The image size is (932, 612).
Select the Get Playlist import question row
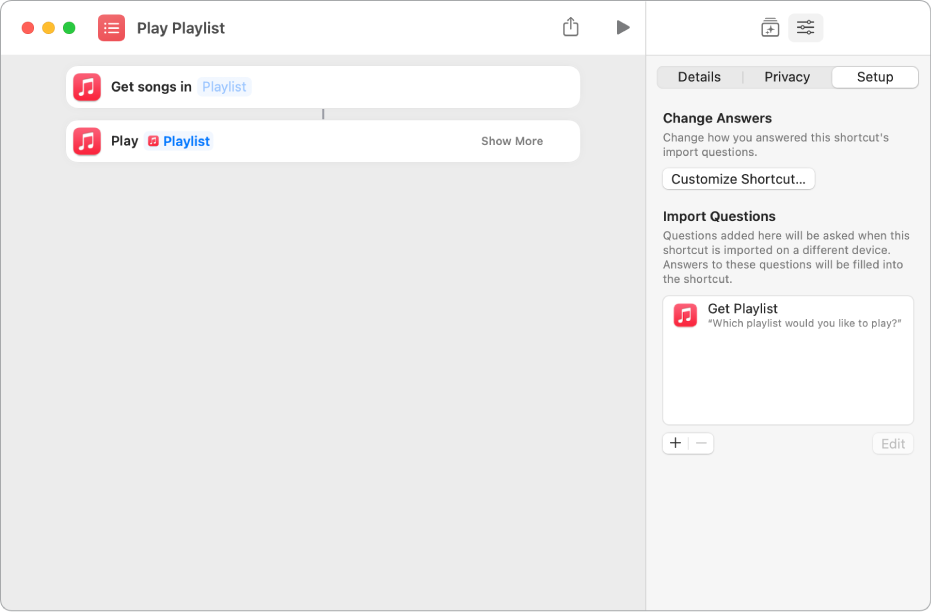[x=788, y=316]
